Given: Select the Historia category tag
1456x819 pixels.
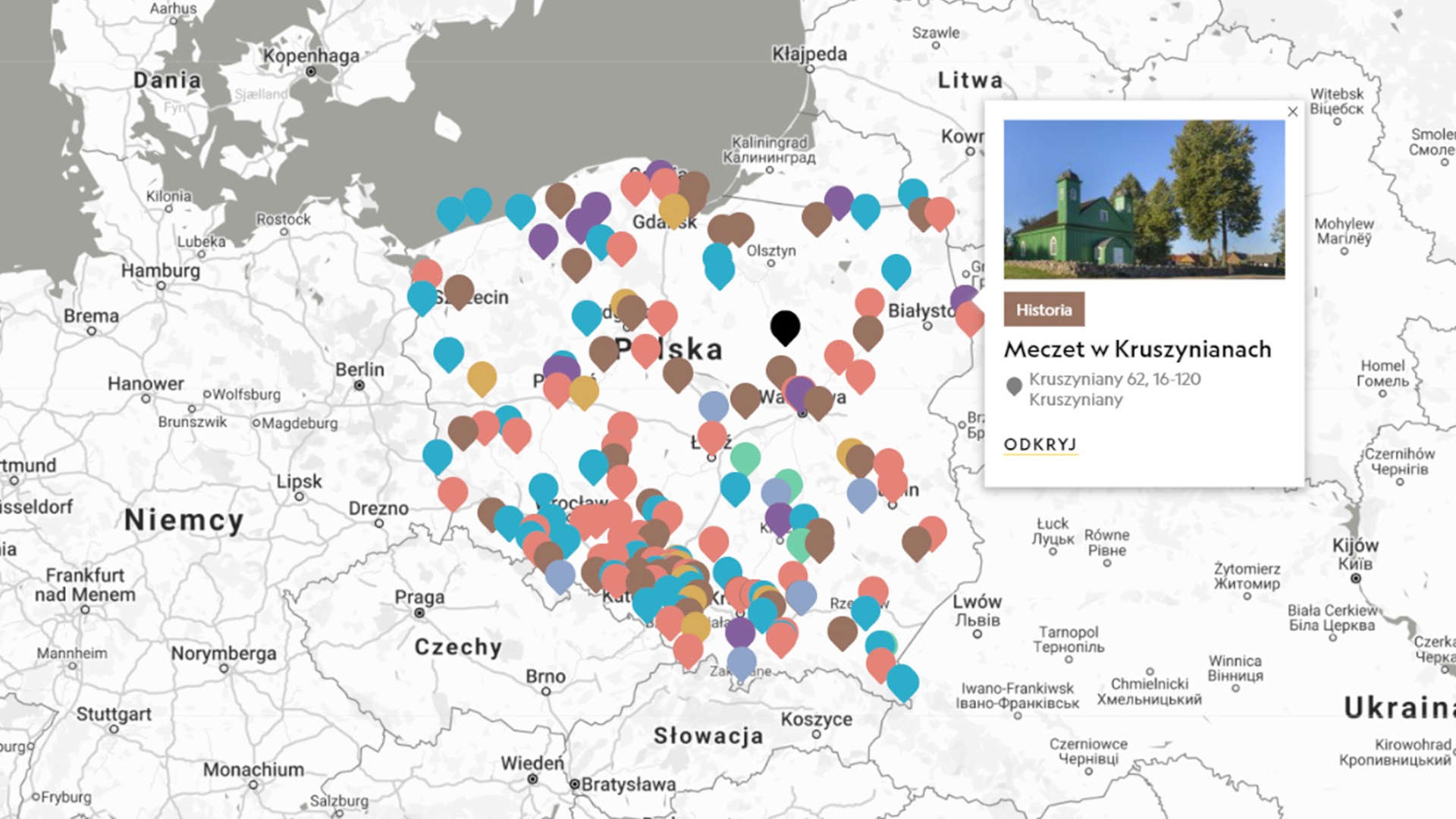Looking at the screenshot, I should click(1043, 309).
